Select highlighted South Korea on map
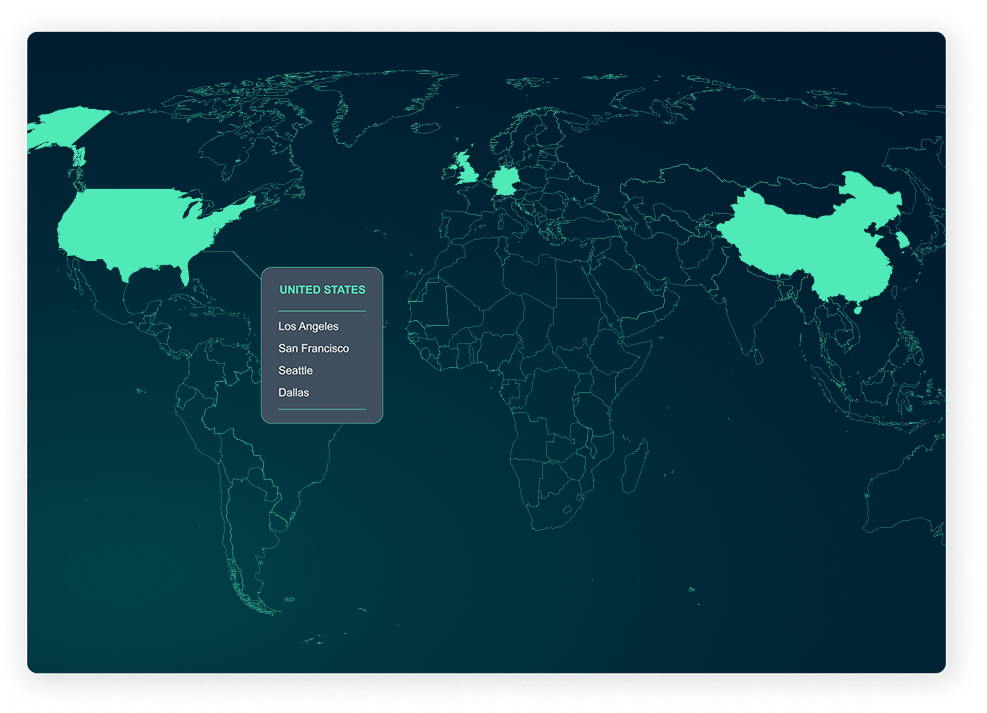 [903, 239]
